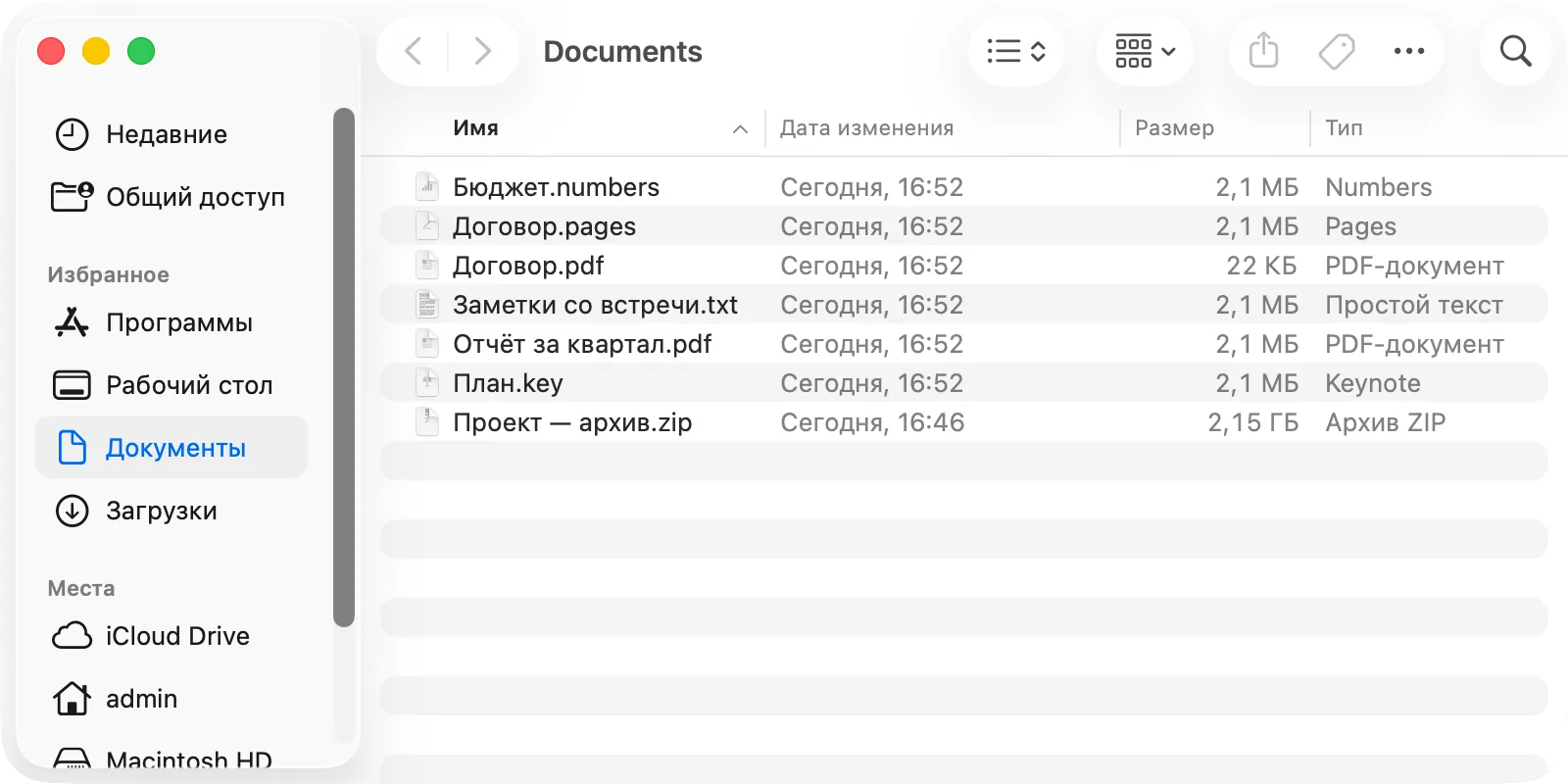Open Загрузки sidebar item
1568x784 pixels.
click(x=171, y=511)
